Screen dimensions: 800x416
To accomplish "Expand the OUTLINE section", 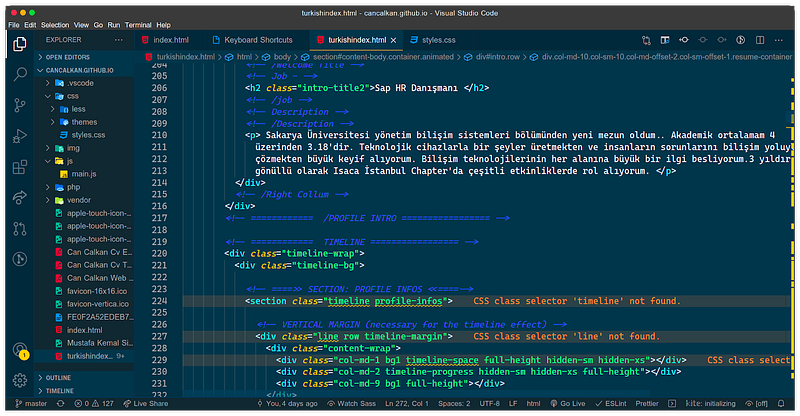I will coord(59,377).
